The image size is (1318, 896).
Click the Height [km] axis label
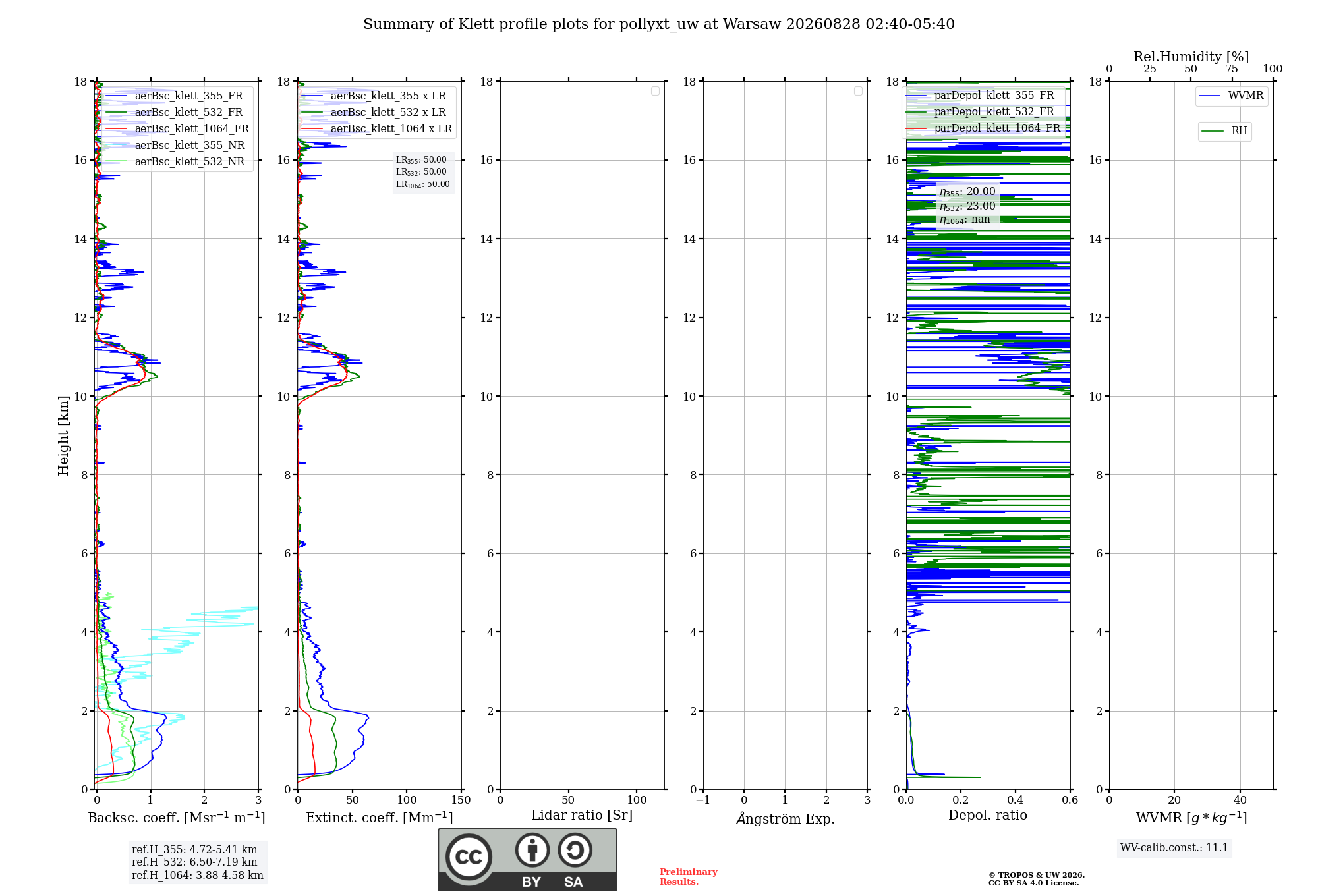(x=63, y=435)
